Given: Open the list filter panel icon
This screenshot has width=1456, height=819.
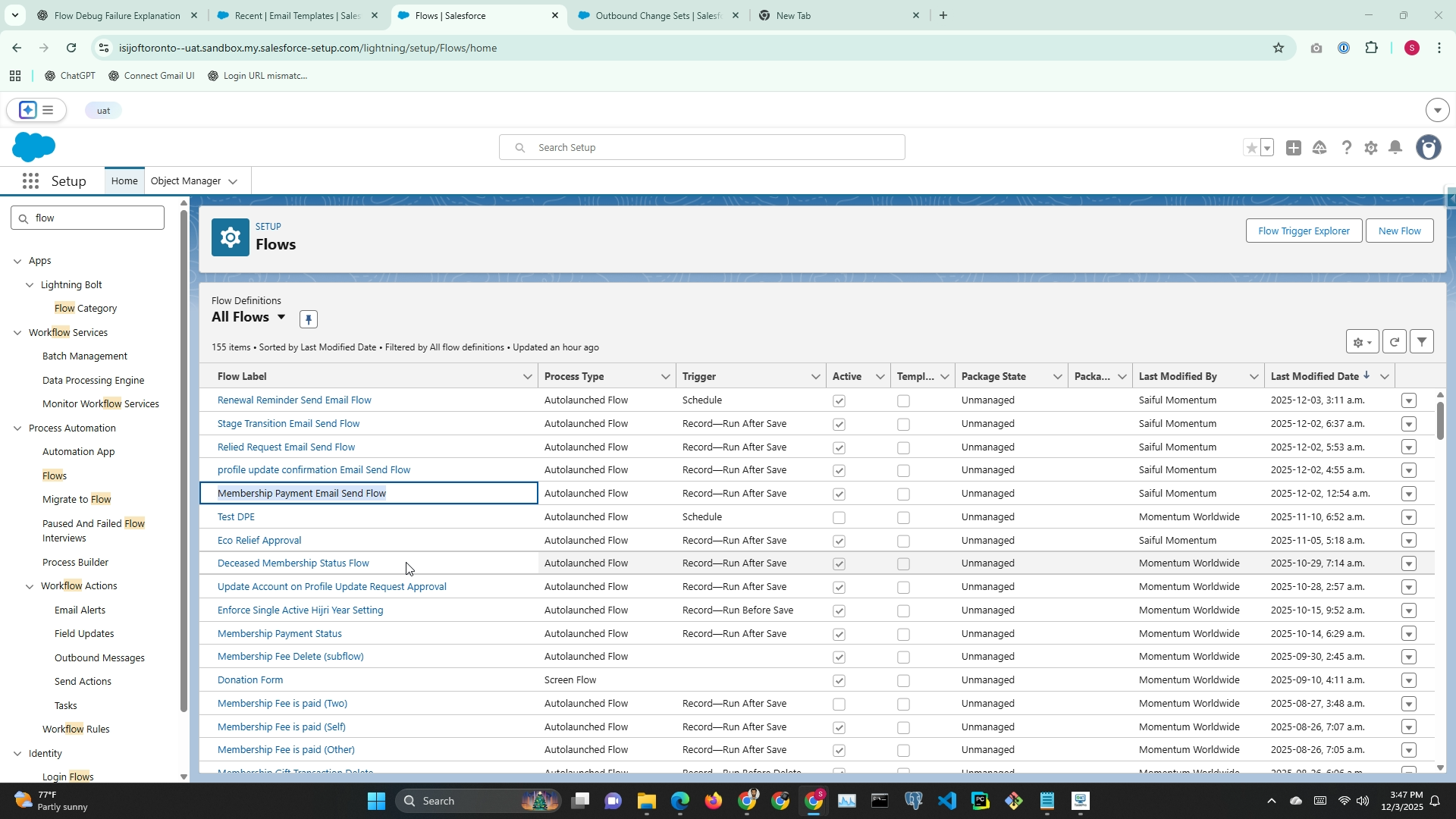Looking at the screenshot, I should coord(1422,342).
